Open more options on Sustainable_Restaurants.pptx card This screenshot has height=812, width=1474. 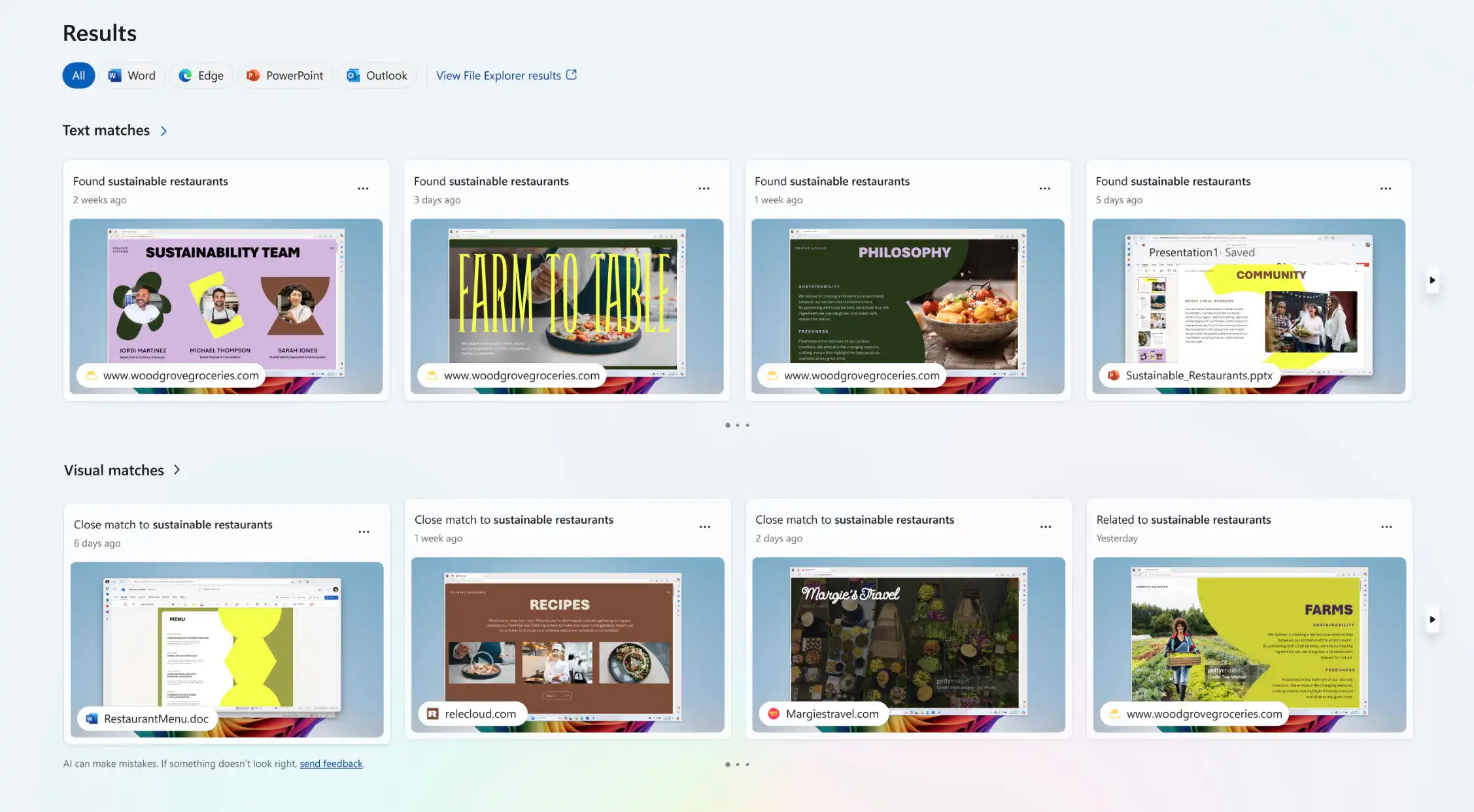pos(1385,188)
